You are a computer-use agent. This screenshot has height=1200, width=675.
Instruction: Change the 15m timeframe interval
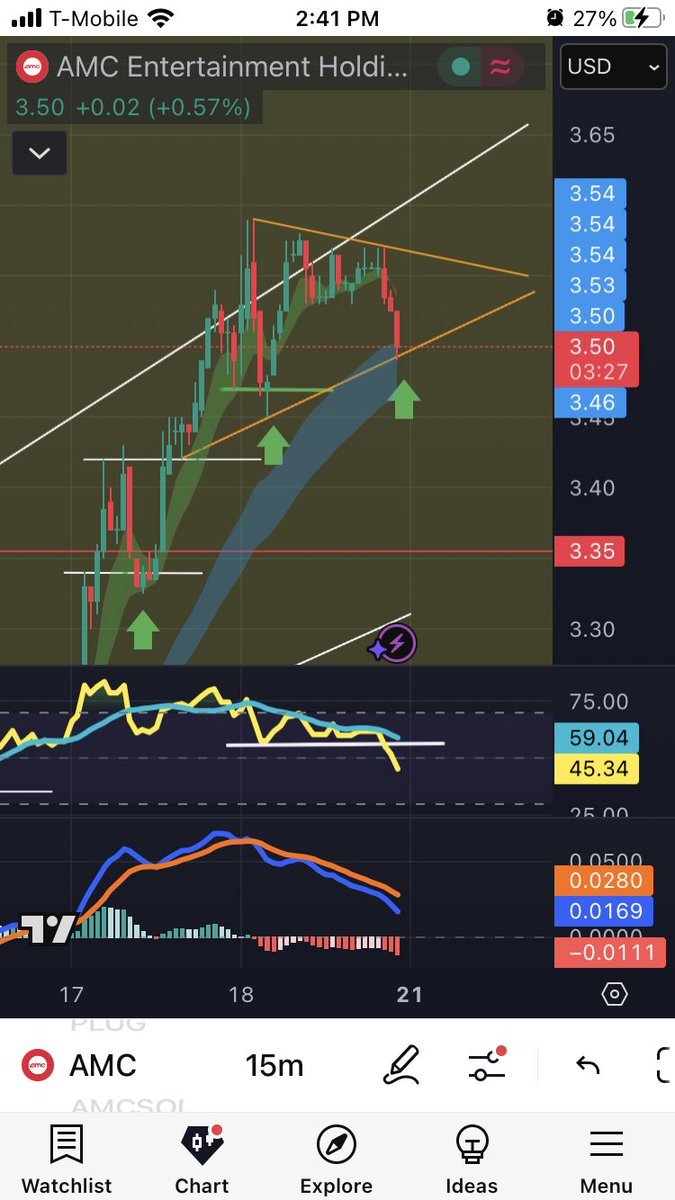pos(274,1065)
